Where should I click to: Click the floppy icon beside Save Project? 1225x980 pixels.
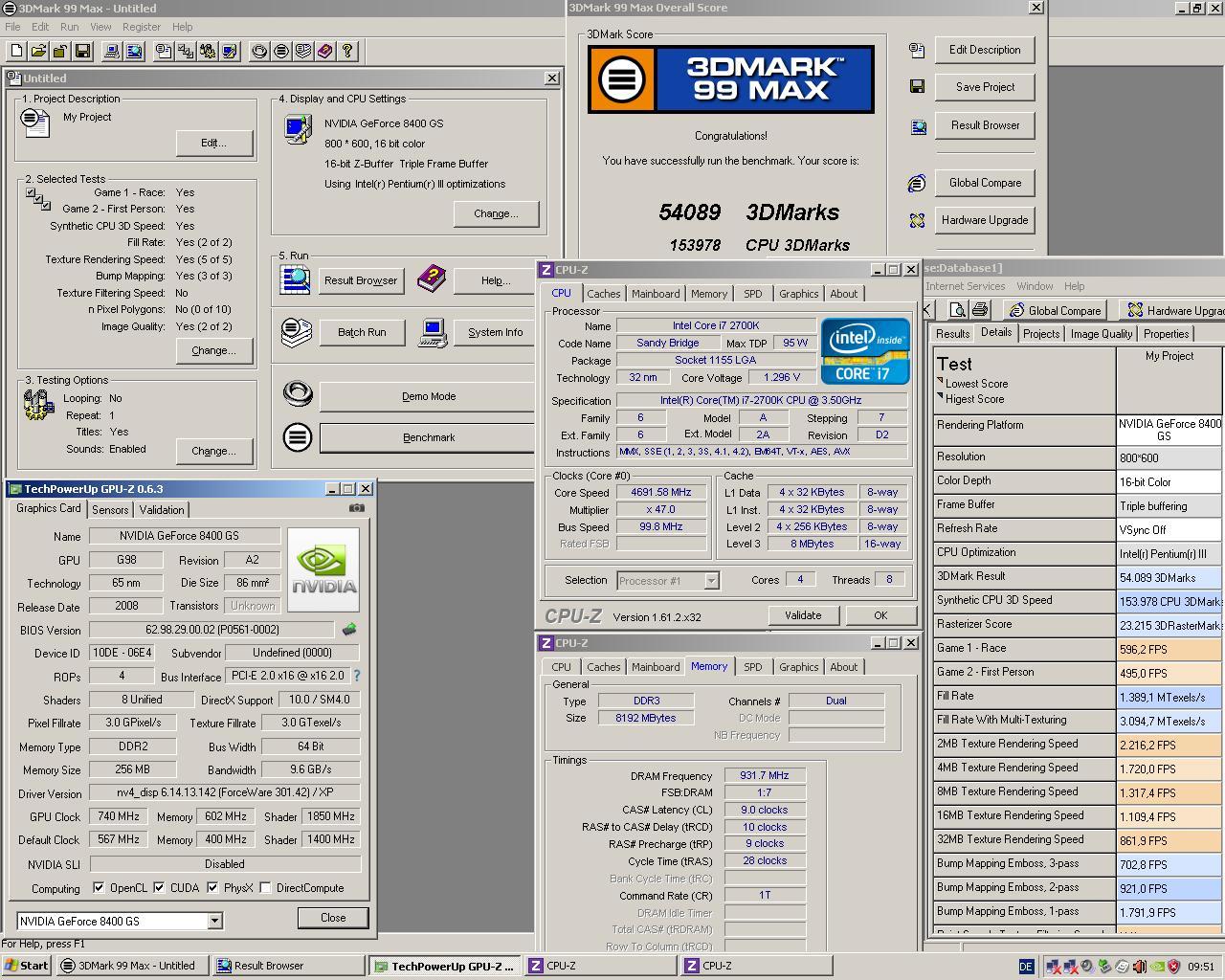coord(917,87)
